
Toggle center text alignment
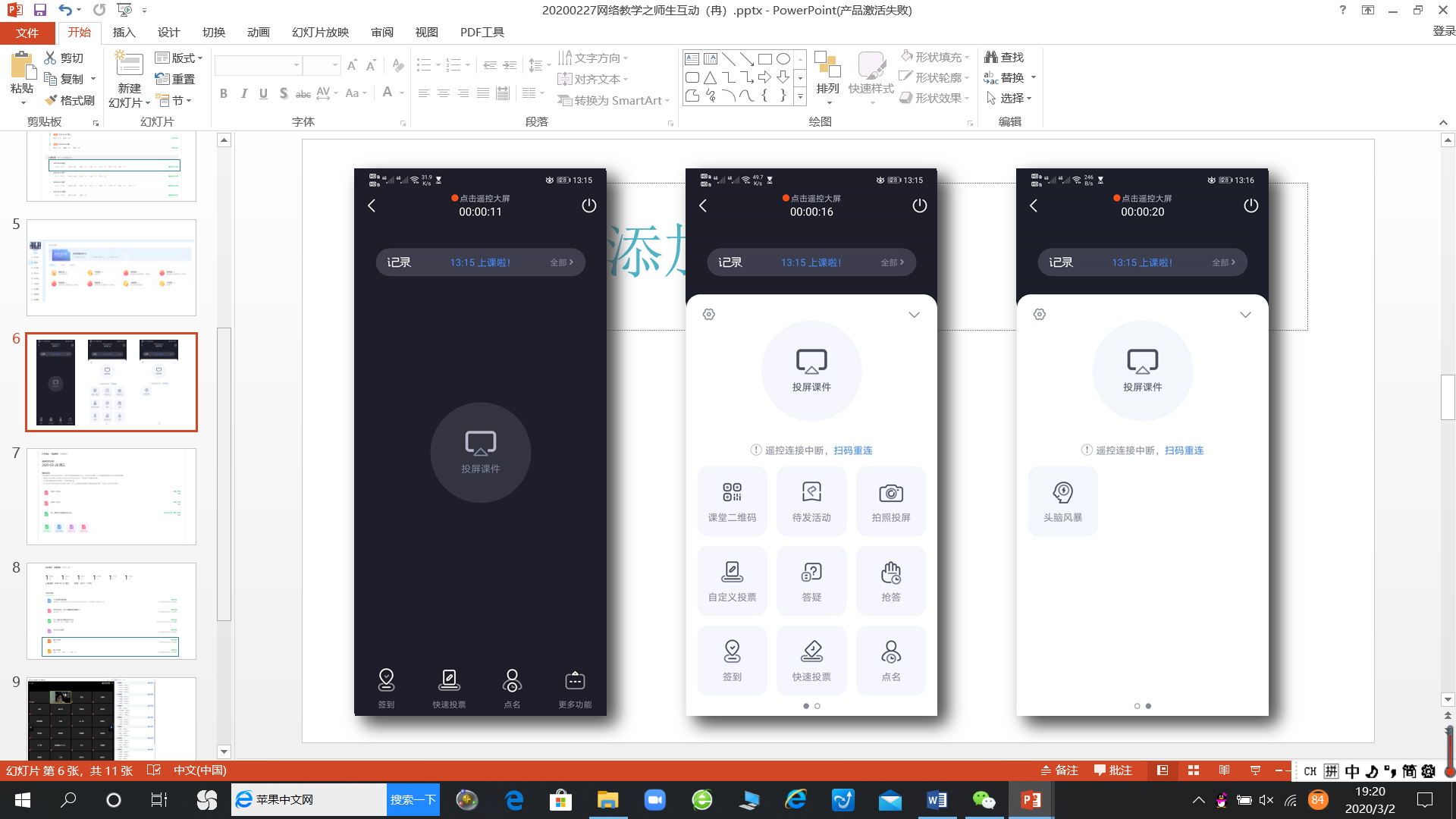coord(443,93)
